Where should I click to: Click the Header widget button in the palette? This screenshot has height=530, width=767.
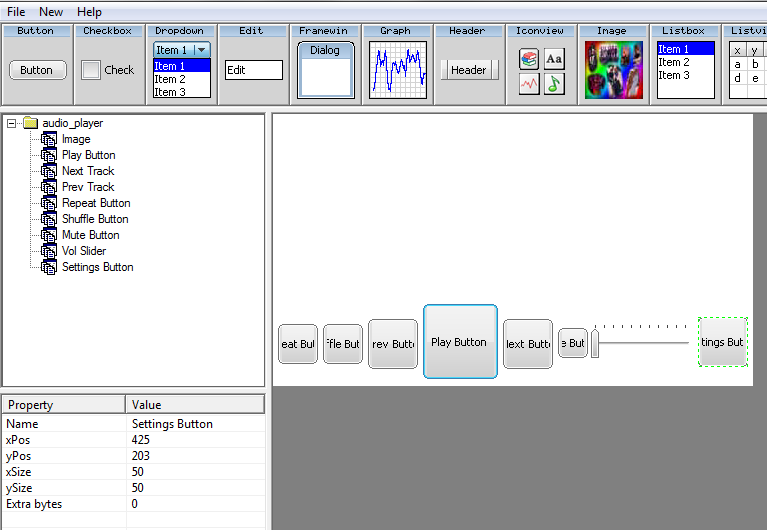(468, 70)
